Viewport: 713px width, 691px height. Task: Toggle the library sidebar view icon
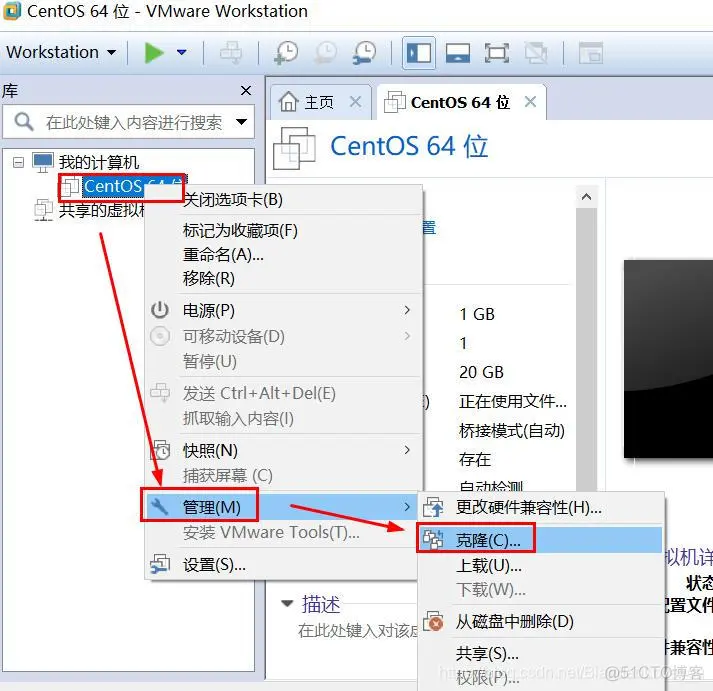coord(419,53)
